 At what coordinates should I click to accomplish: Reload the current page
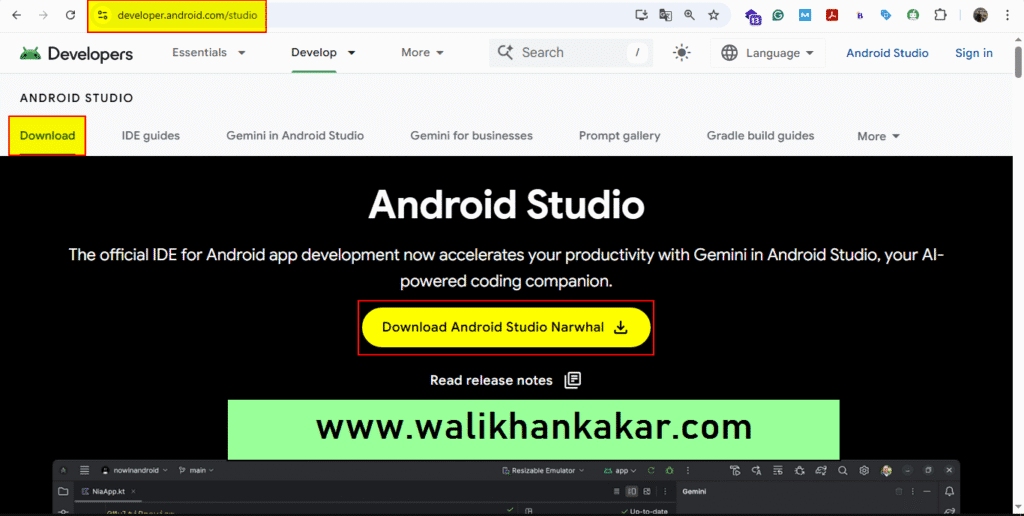71,15
